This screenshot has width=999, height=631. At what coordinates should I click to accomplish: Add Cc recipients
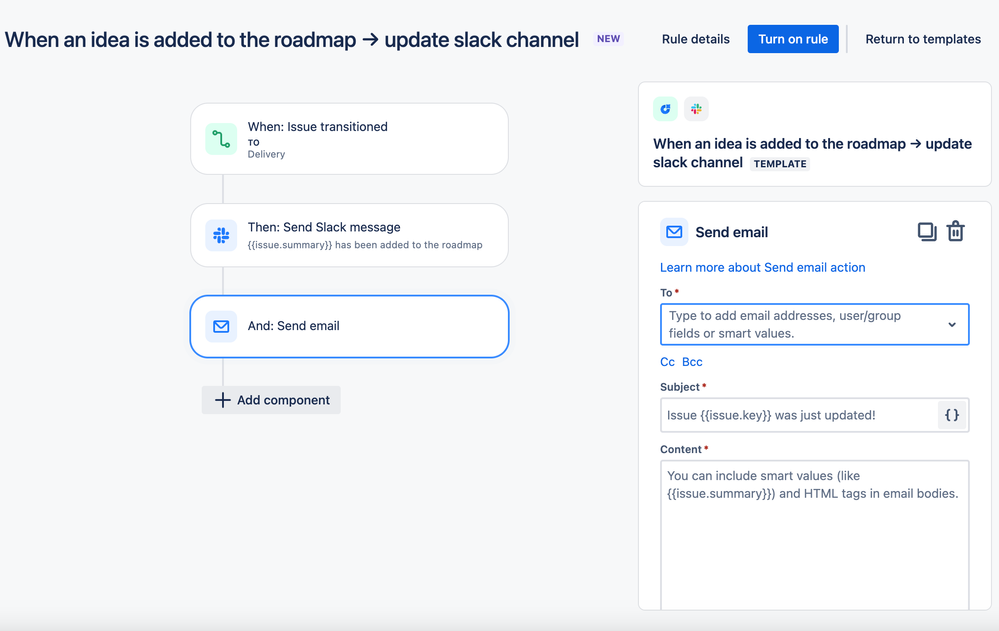667,362
